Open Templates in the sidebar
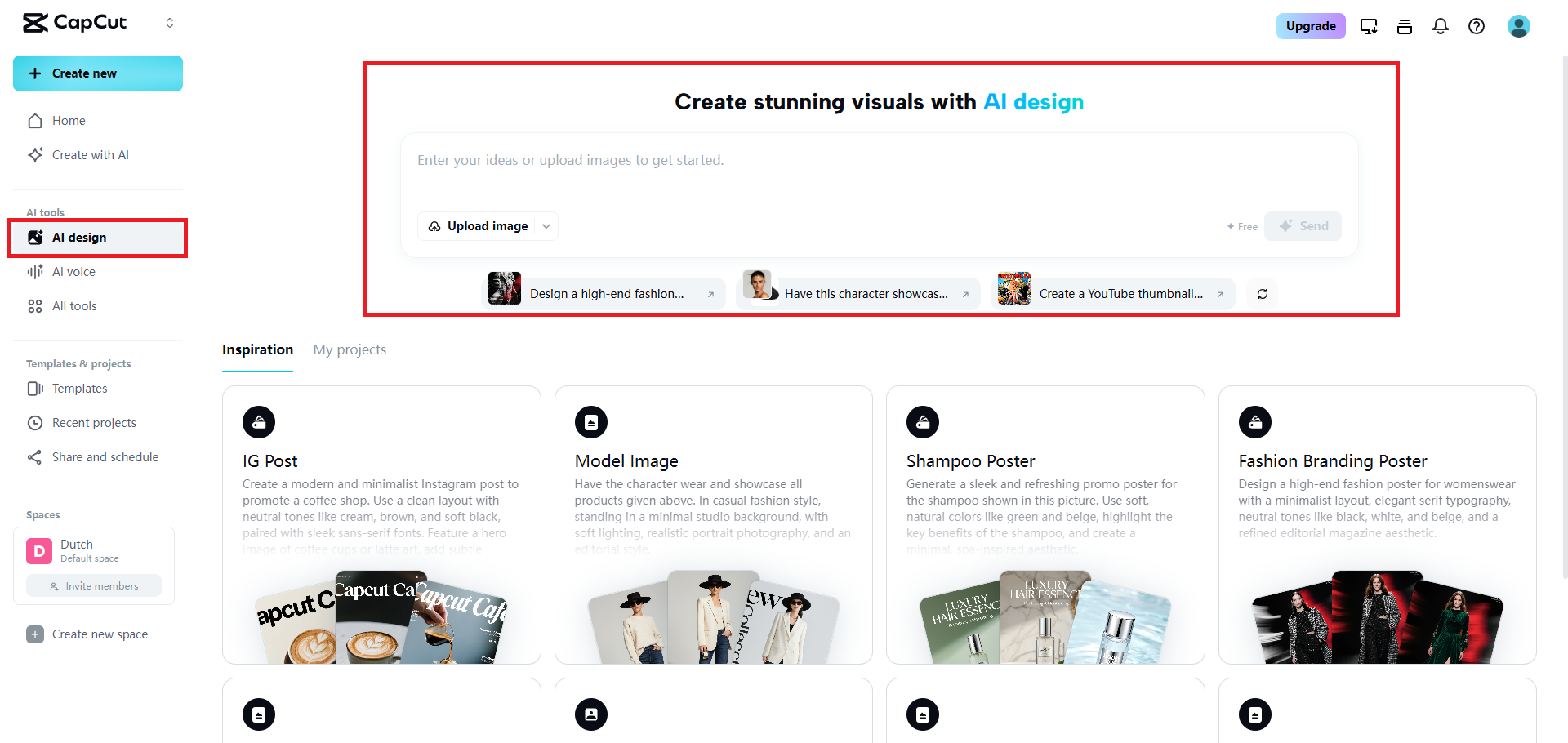The image size is (1568, 743). click(x=78, y=388)
